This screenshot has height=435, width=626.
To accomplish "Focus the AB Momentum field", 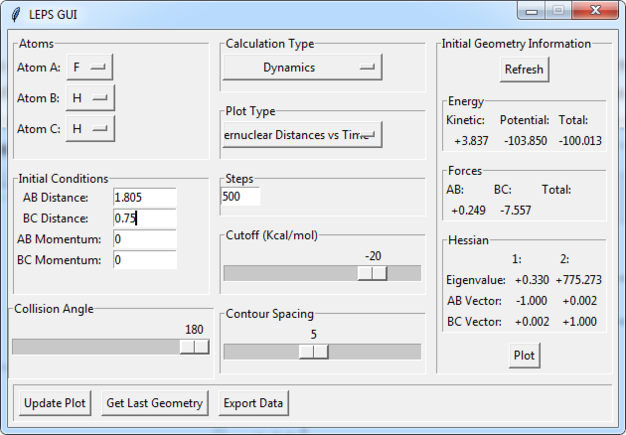I will (145, 239).
